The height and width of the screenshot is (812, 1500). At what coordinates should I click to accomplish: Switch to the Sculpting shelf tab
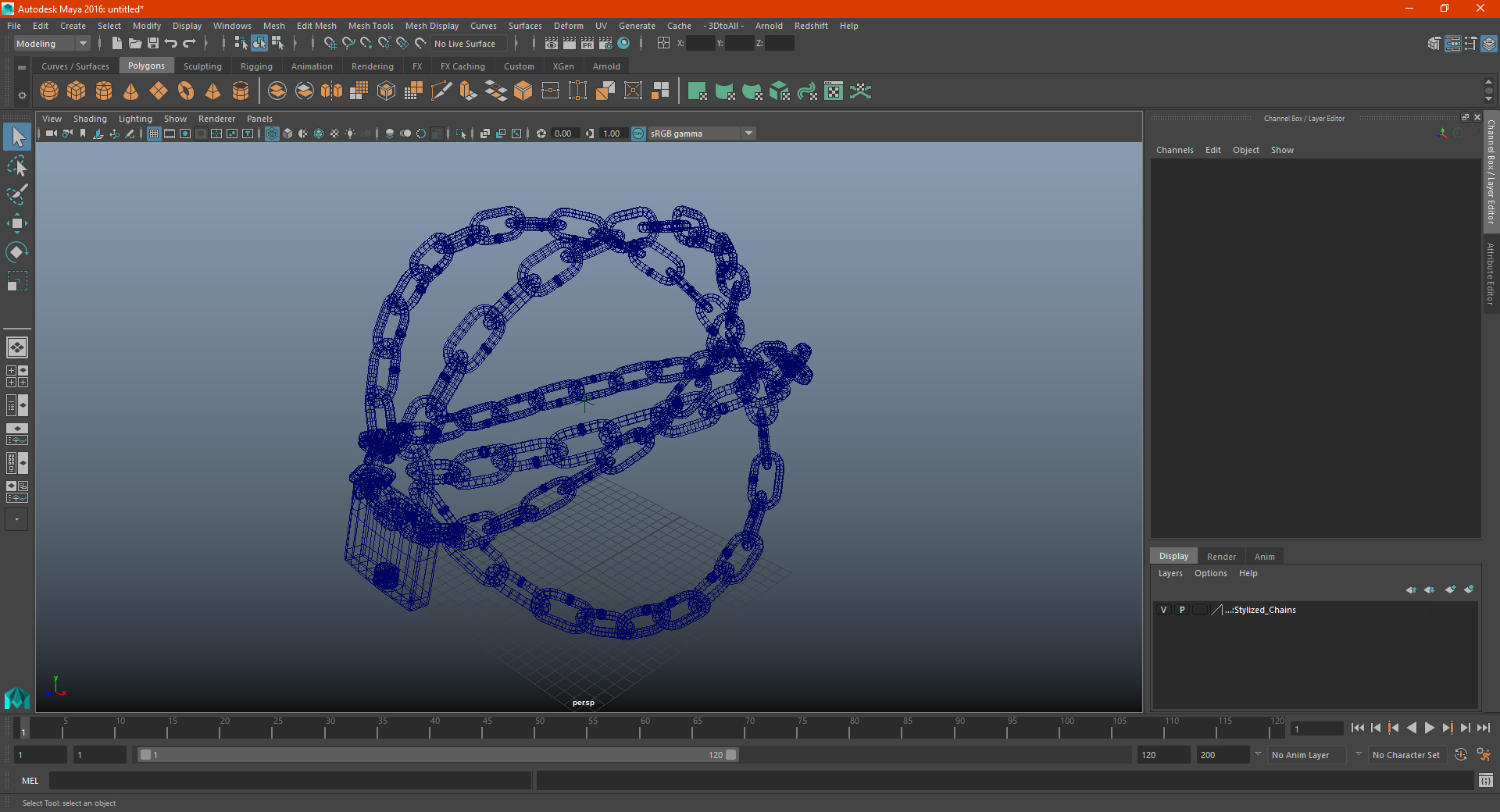202,66
